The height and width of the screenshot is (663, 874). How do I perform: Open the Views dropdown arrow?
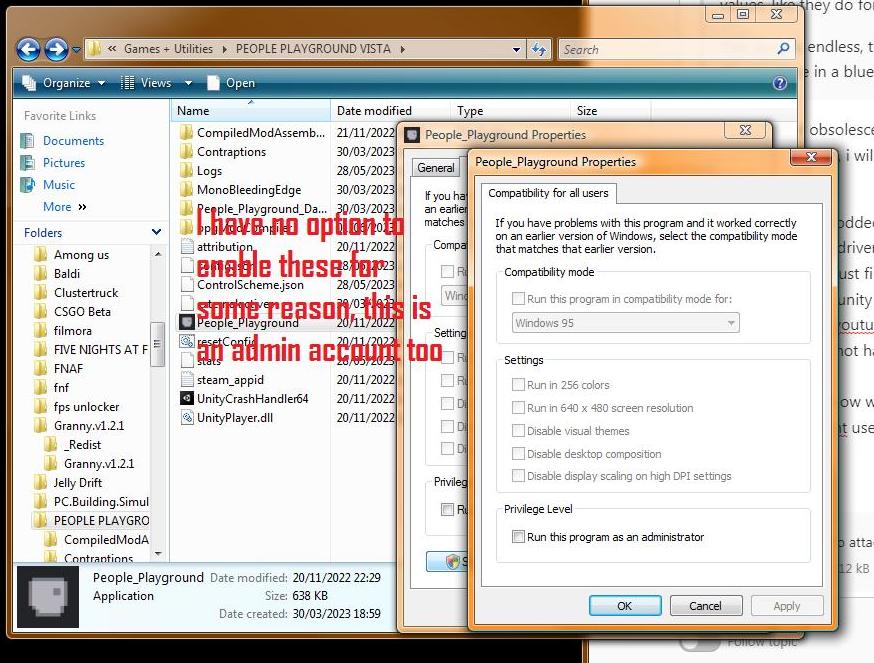click(188, 83)
